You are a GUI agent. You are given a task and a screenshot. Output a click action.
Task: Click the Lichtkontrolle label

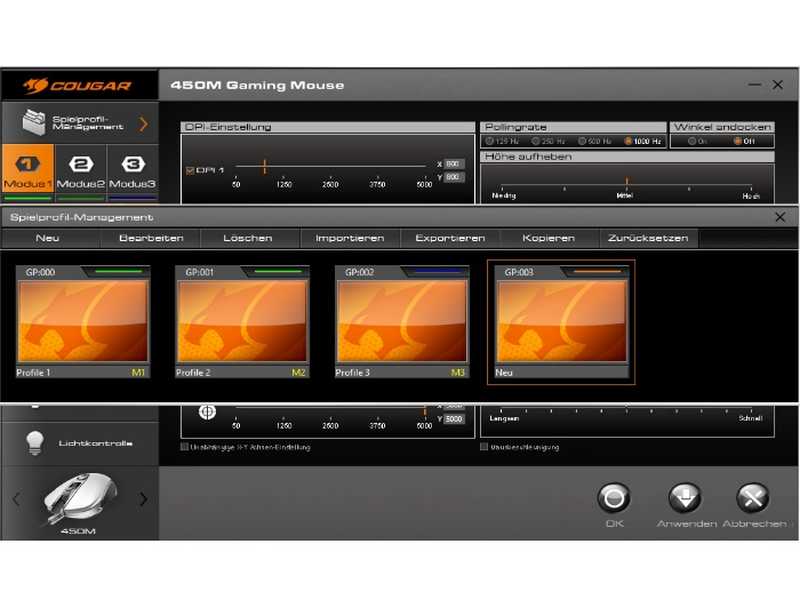(95, 443)
